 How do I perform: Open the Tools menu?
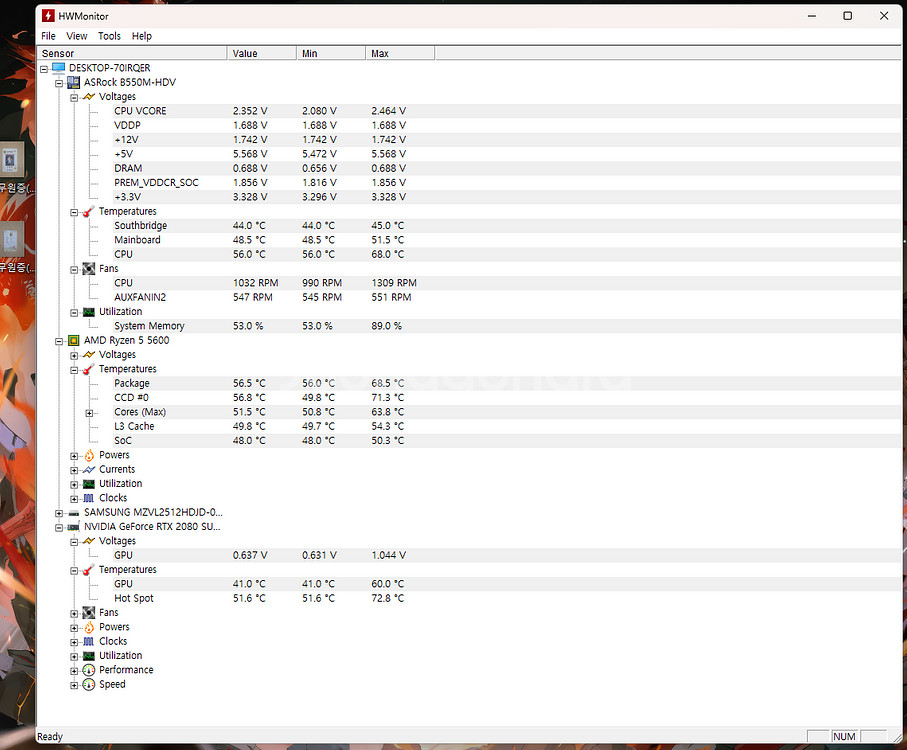(109, 36)
